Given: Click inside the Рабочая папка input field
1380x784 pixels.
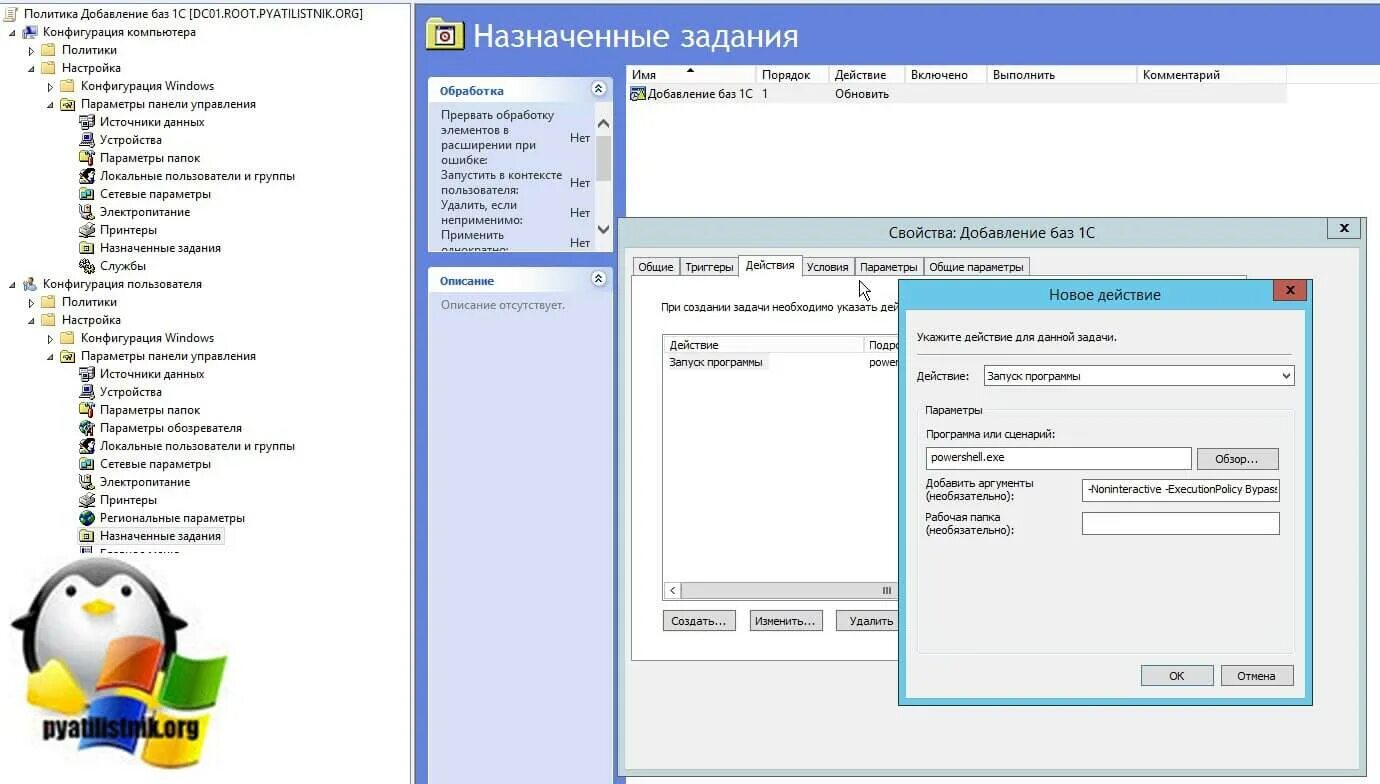Looking at the screenshot, I should [x=1180, y=522].
